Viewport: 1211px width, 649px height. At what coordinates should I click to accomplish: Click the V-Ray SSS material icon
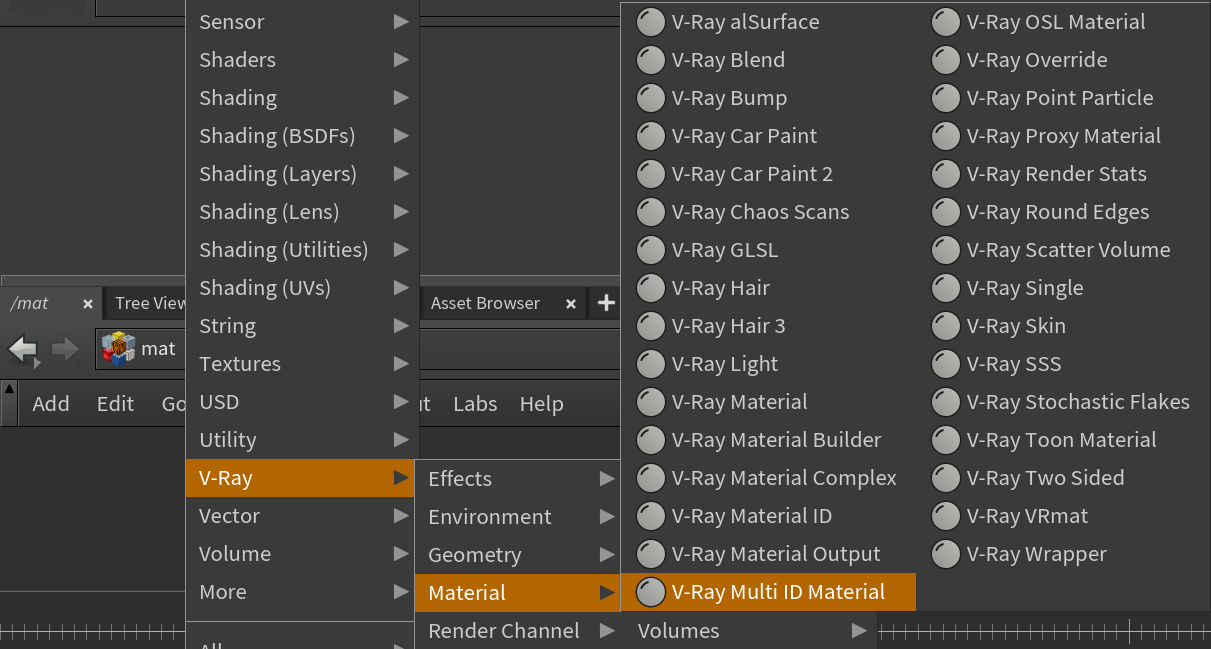[946, 364]
